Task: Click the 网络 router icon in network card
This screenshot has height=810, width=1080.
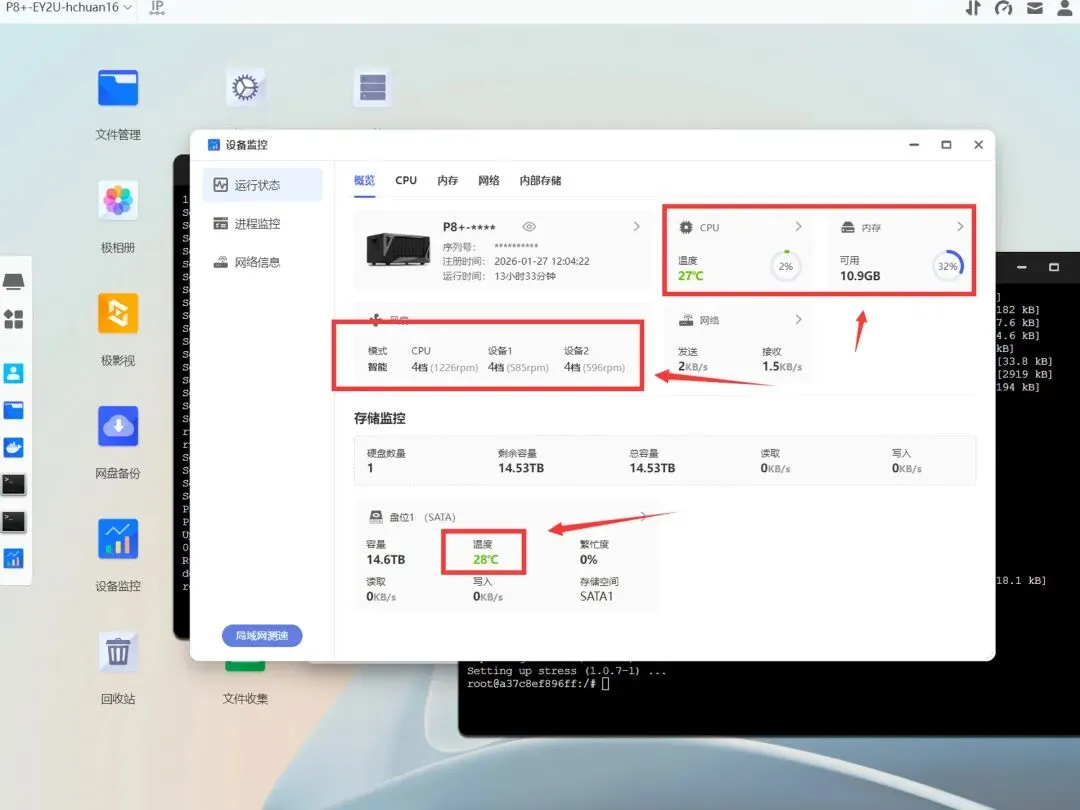Action: (x=686, y=320)
